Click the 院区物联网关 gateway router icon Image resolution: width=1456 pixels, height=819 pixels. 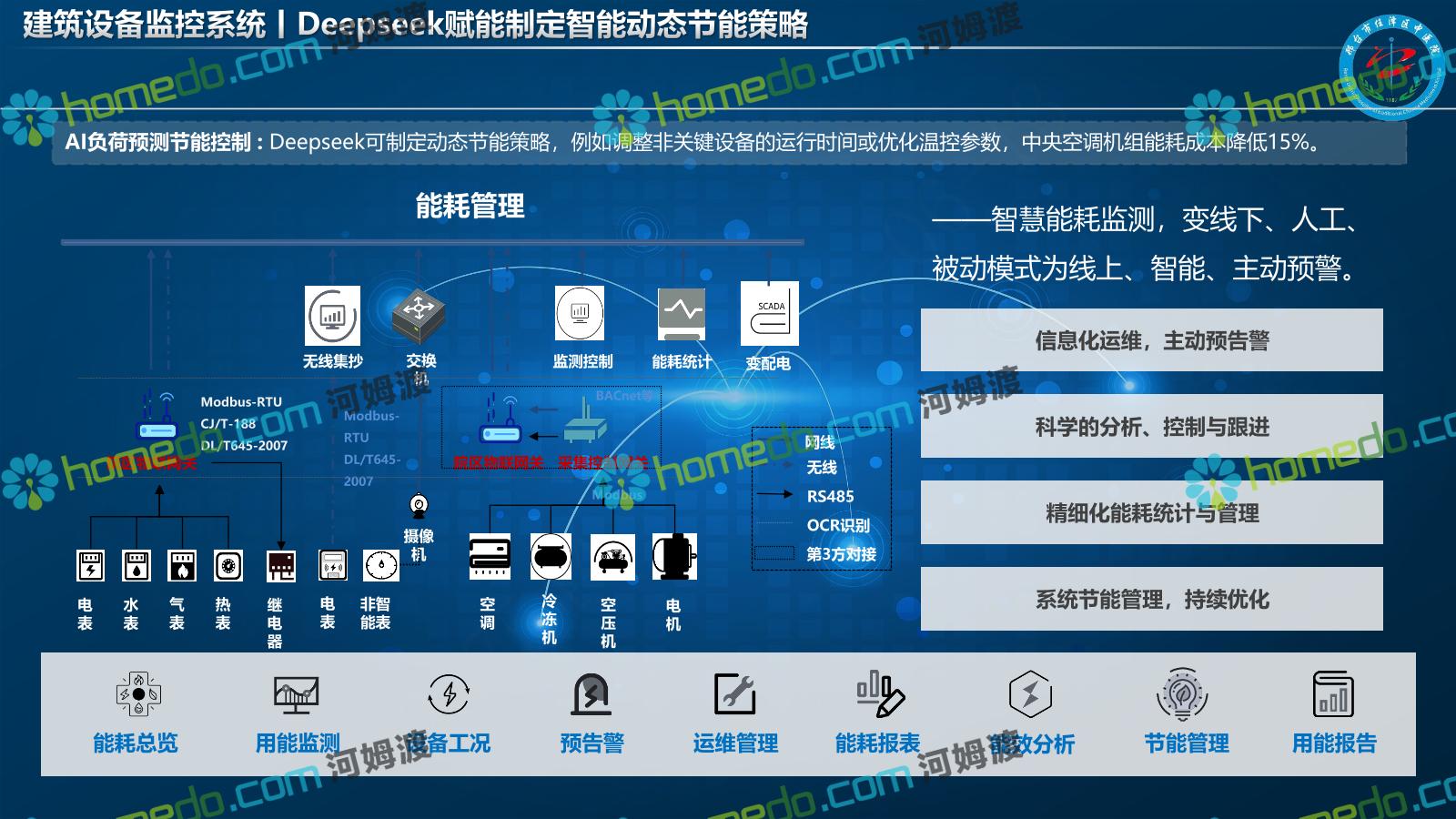499,421
